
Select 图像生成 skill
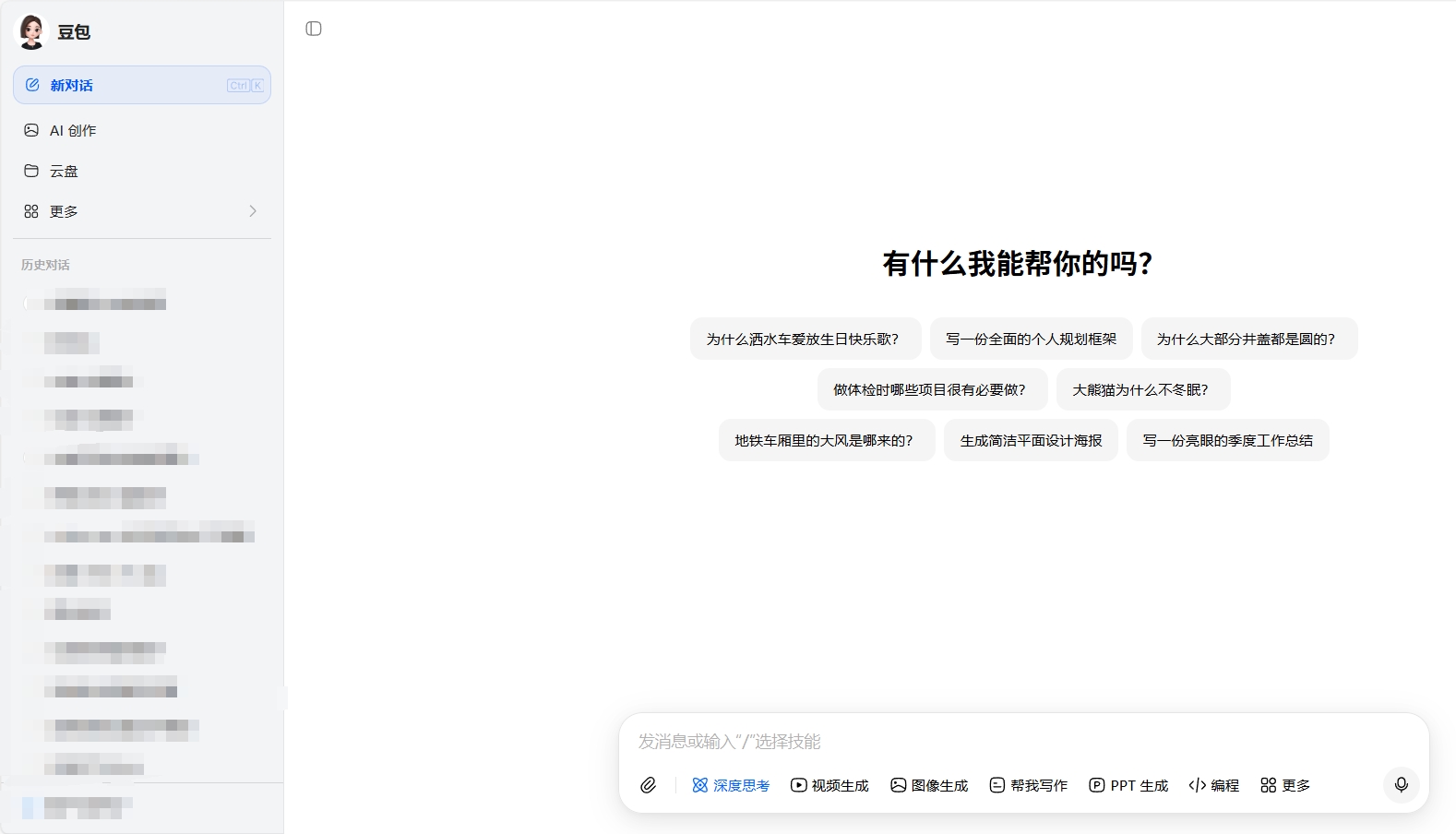click(x=929, y=785)
